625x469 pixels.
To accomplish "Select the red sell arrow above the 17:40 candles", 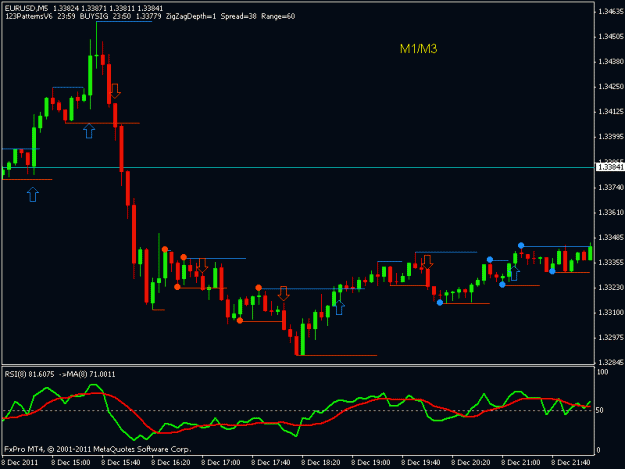I will point(283,293).
